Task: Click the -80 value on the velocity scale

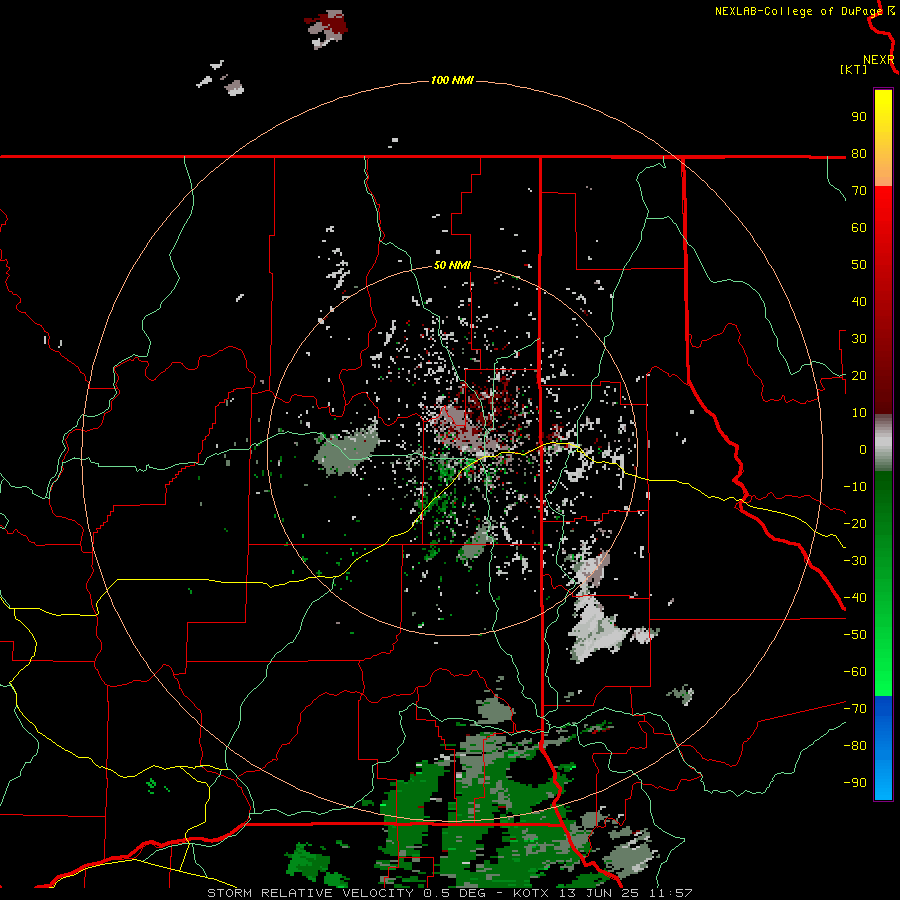Action: click(x=855, y=746)
